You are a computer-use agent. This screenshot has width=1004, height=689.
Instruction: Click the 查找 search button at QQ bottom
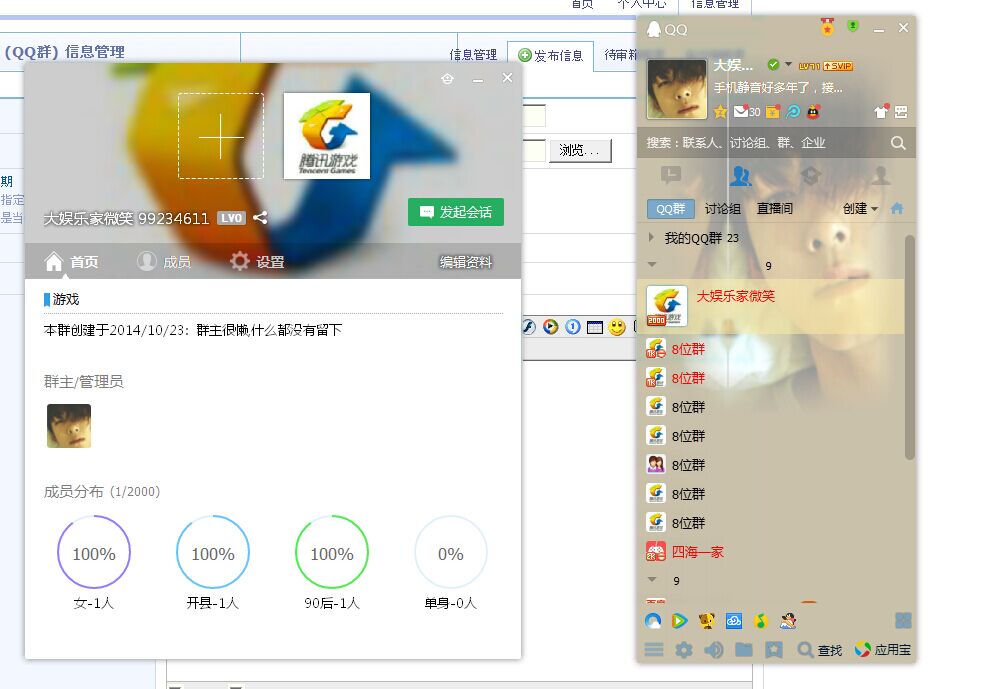click(x=820, y=650)
